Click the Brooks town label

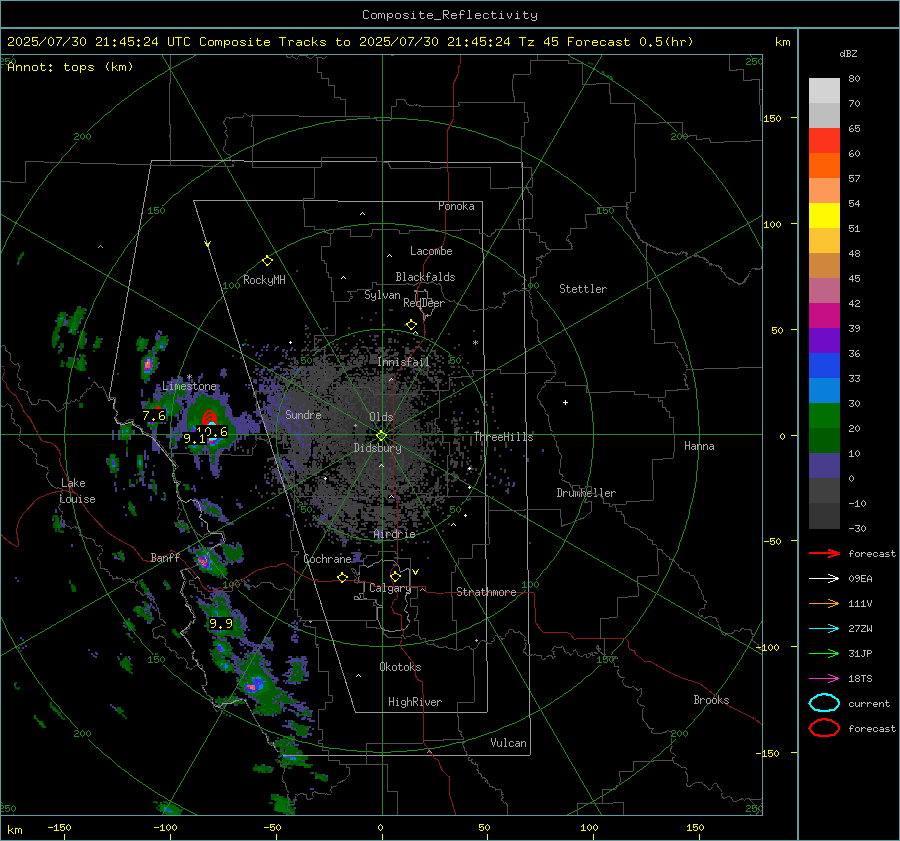coord(711,700)
